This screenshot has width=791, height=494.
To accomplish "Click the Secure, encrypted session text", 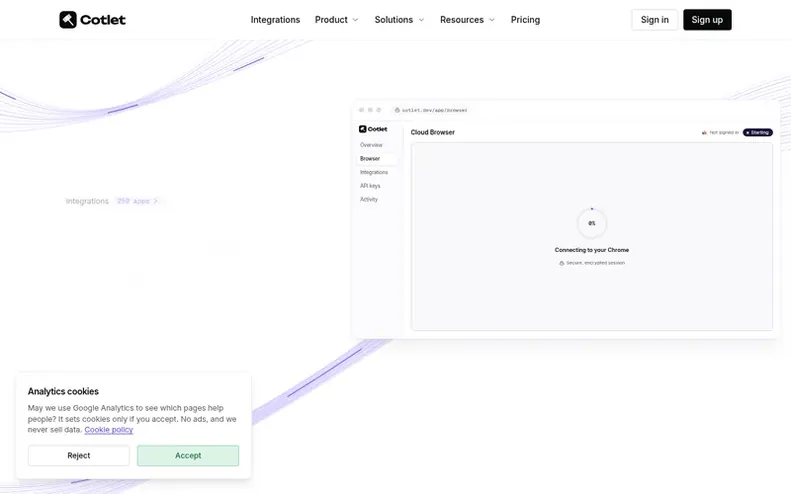I will (x=595, y=263).
